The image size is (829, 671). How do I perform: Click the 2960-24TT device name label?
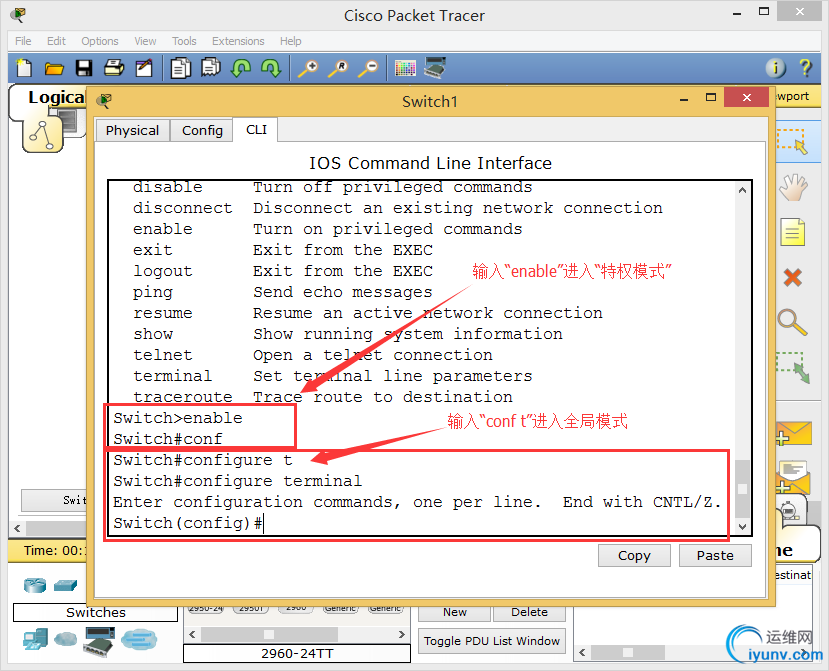(297, 654)
